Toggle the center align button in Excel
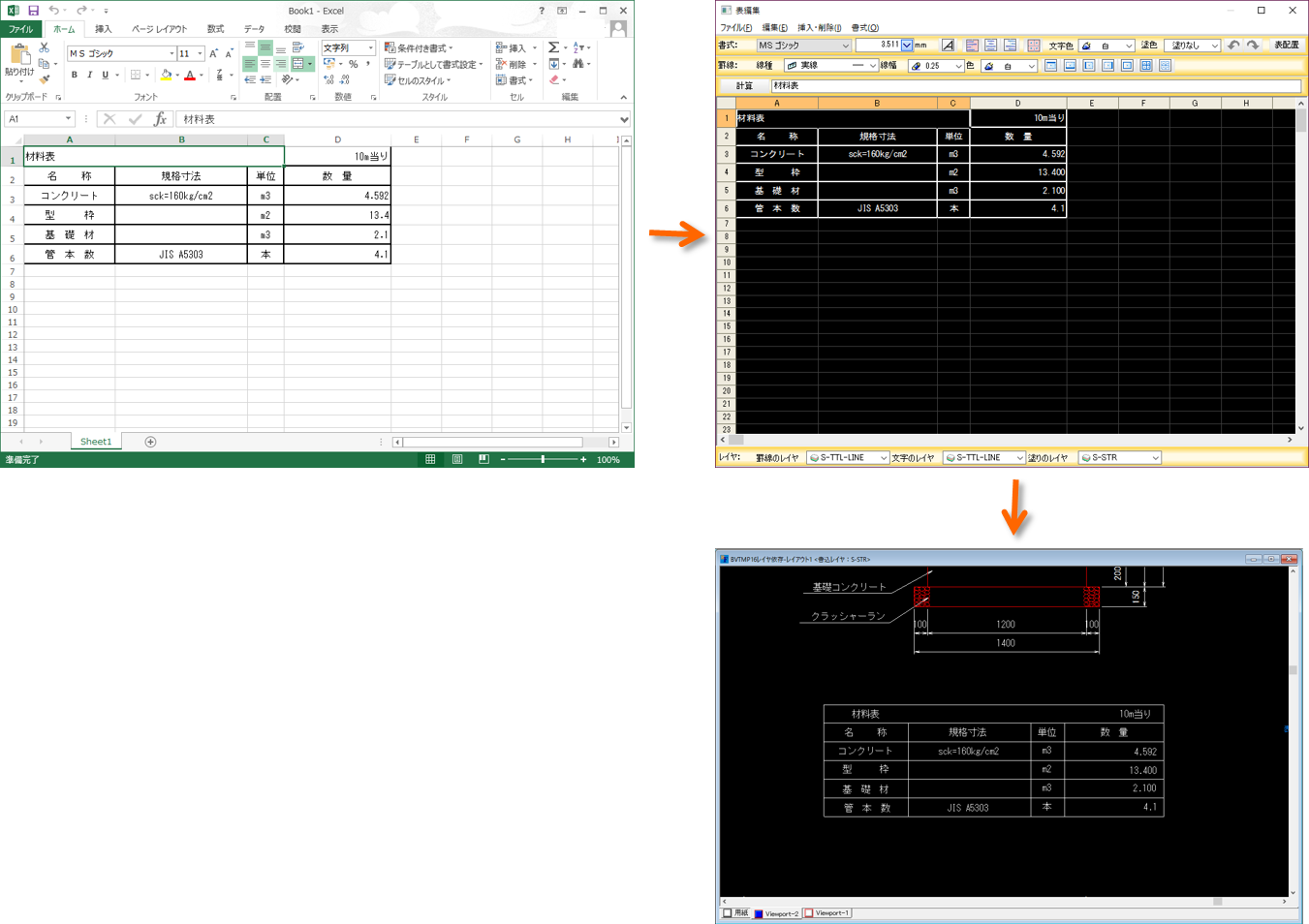 click(265, 64)
